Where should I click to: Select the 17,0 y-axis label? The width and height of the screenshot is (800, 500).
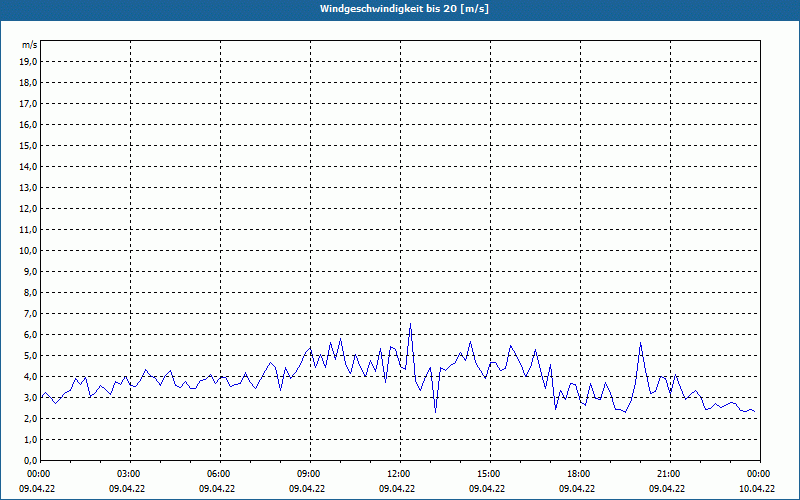point(28,104)
